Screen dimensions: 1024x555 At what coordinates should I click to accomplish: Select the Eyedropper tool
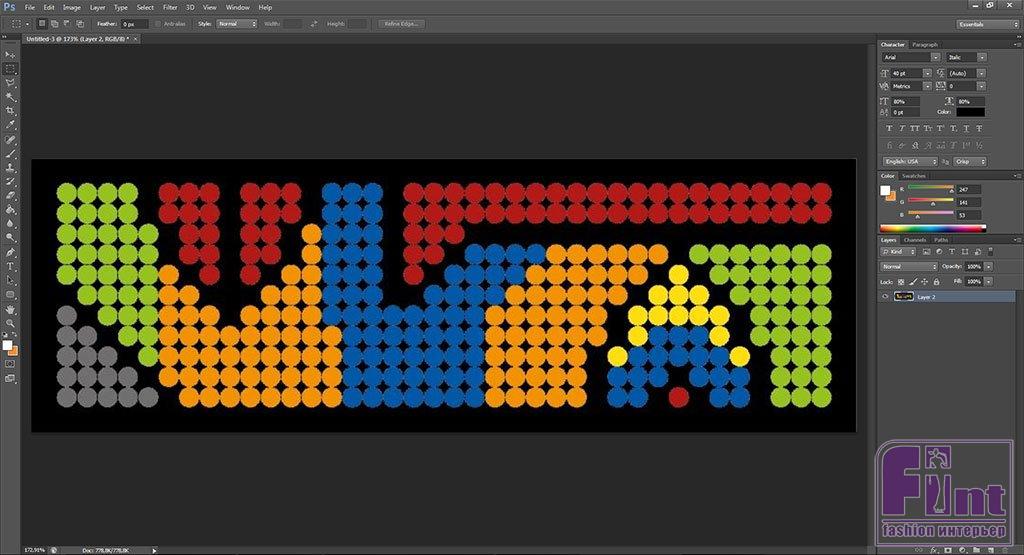click(x=11, y=125)
